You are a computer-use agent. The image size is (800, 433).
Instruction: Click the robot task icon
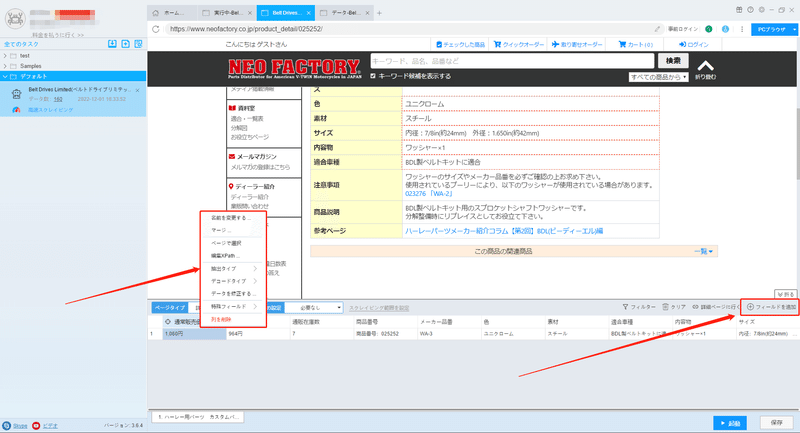pyautogui.click(x=16, y=94)
